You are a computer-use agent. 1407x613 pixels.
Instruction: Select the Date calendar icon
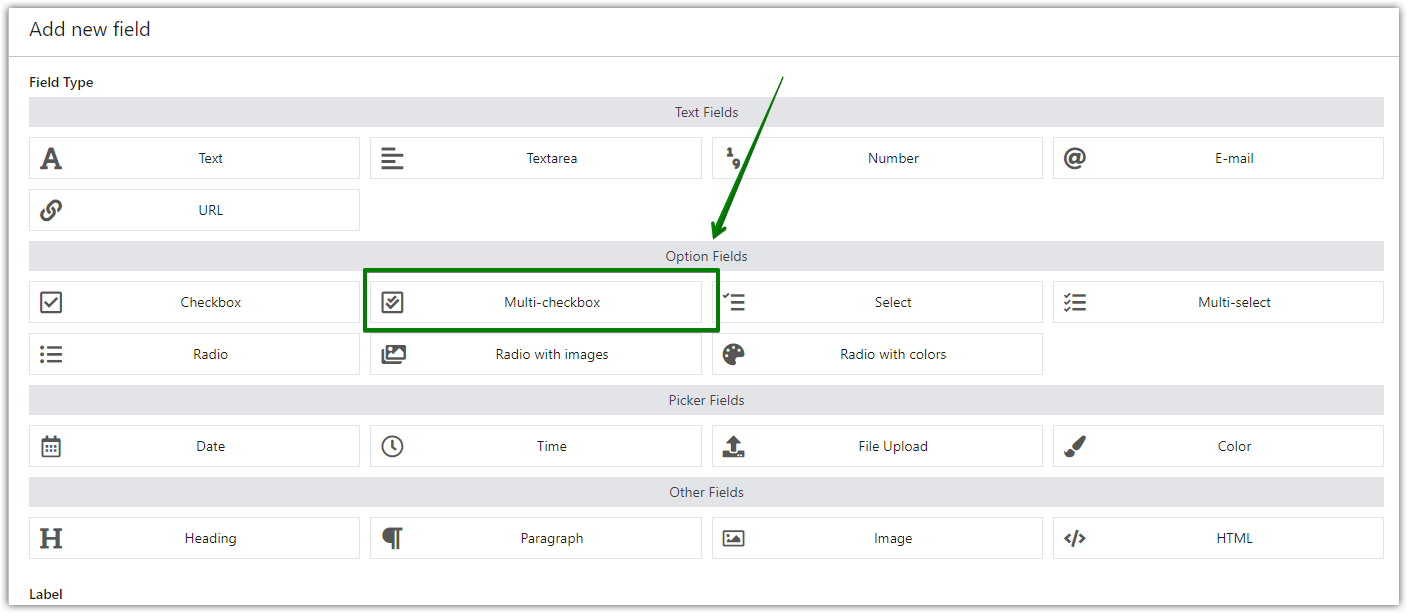pyautogui.click(x=51, y=446)
